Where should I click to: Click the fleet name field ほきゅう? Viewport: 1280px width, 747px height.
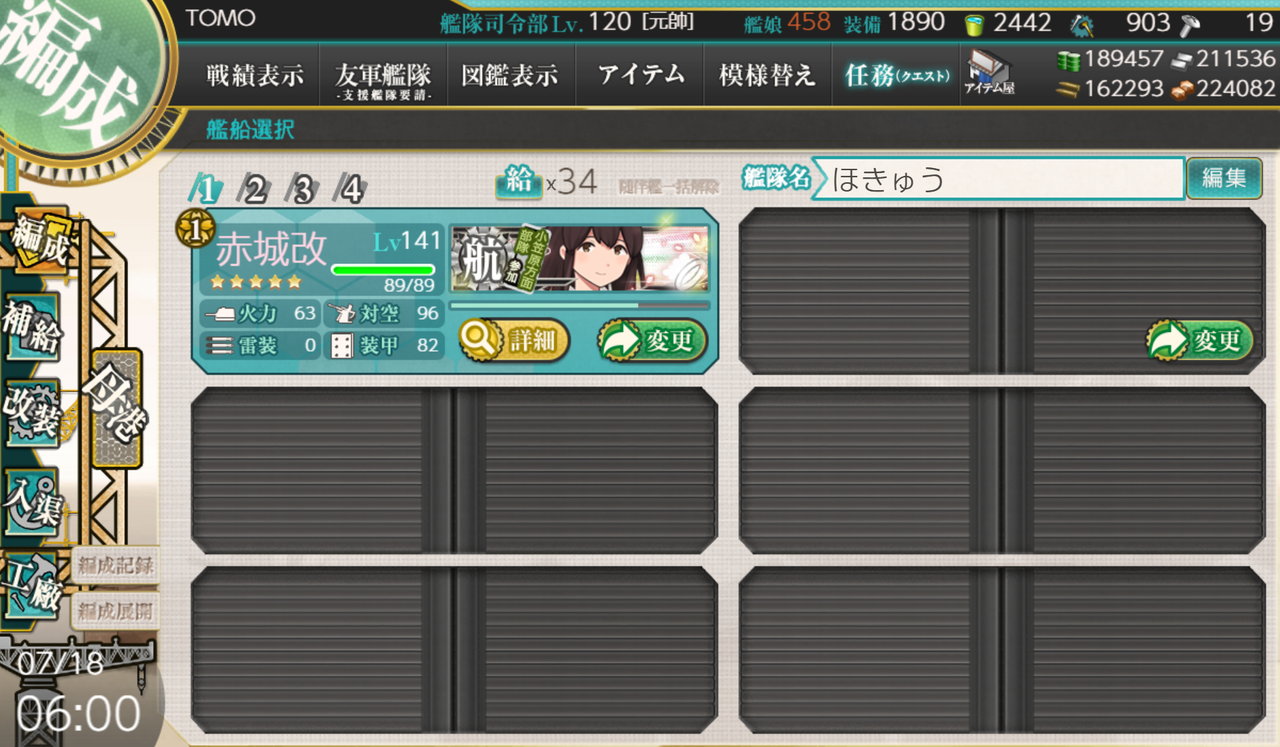(998, 179)
